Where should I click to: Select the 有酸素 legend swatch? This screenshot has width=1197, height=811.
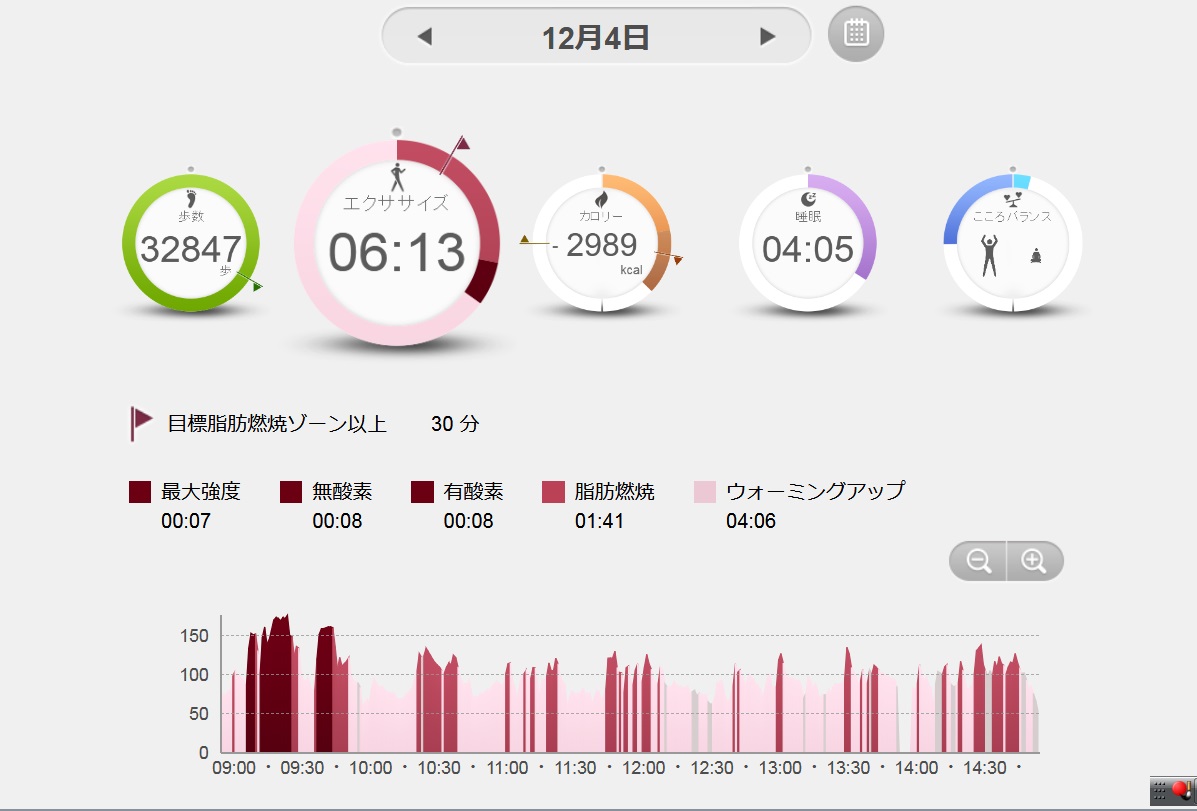click(x=422, y=492)
